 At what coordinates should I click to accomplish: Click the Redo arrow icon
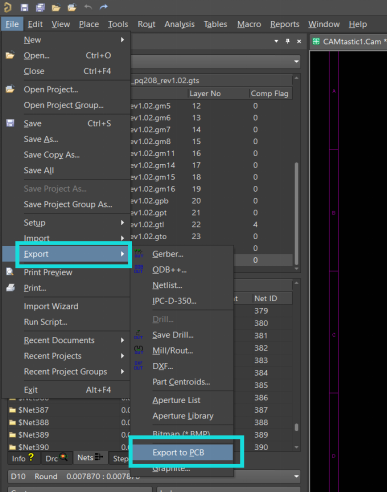tap(104, 7)
